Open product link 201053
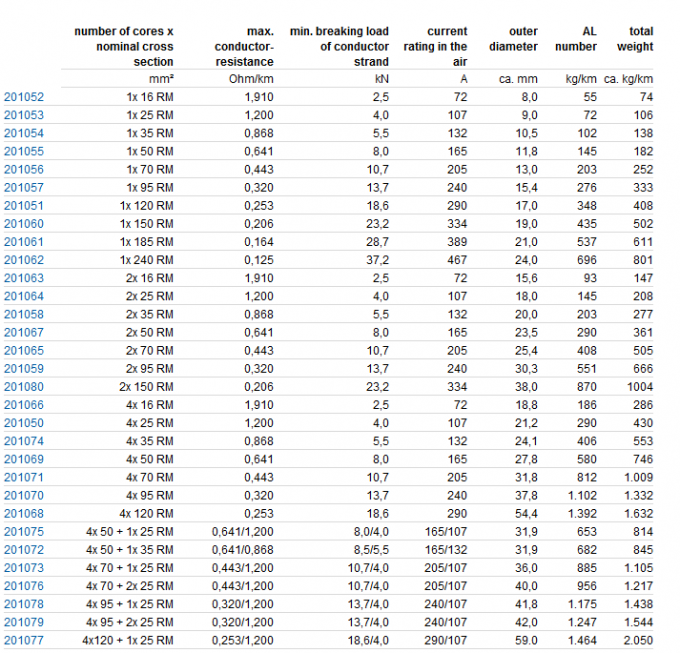This screenshot has height=653, width=680. [24, 115]
